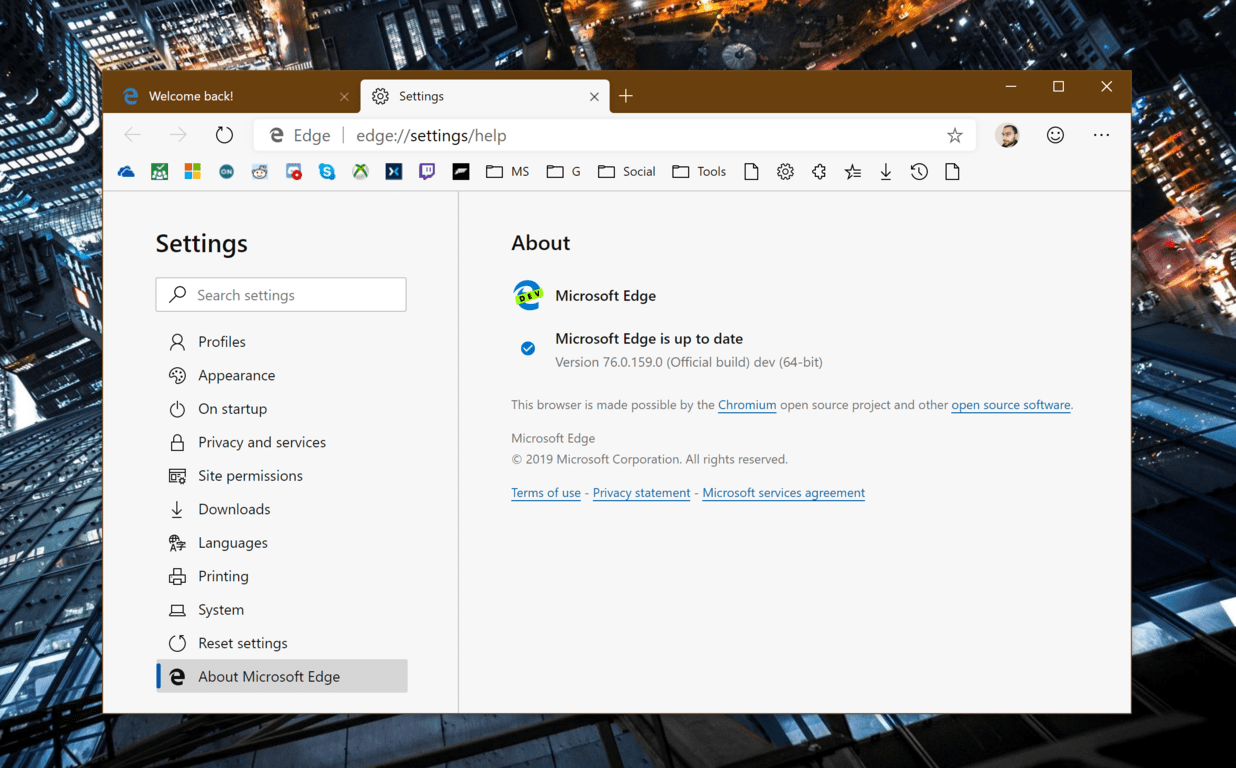Image resolution: width=1236 pixels, height=768 pixels.
Task: Open the Appearance settings section
Action: point(282,375)
